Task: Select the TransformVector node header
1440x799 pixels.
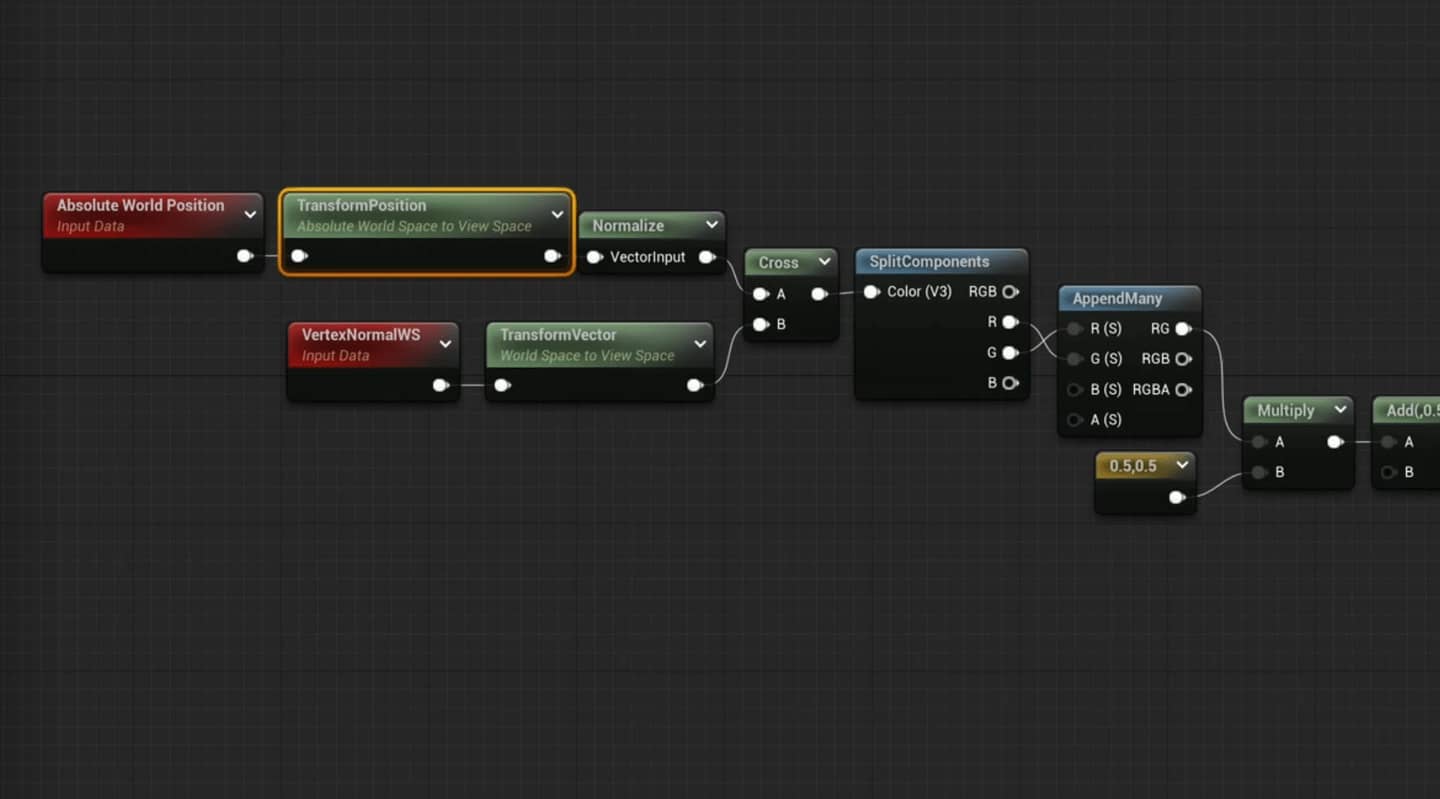Action: (x=599, y=344)
